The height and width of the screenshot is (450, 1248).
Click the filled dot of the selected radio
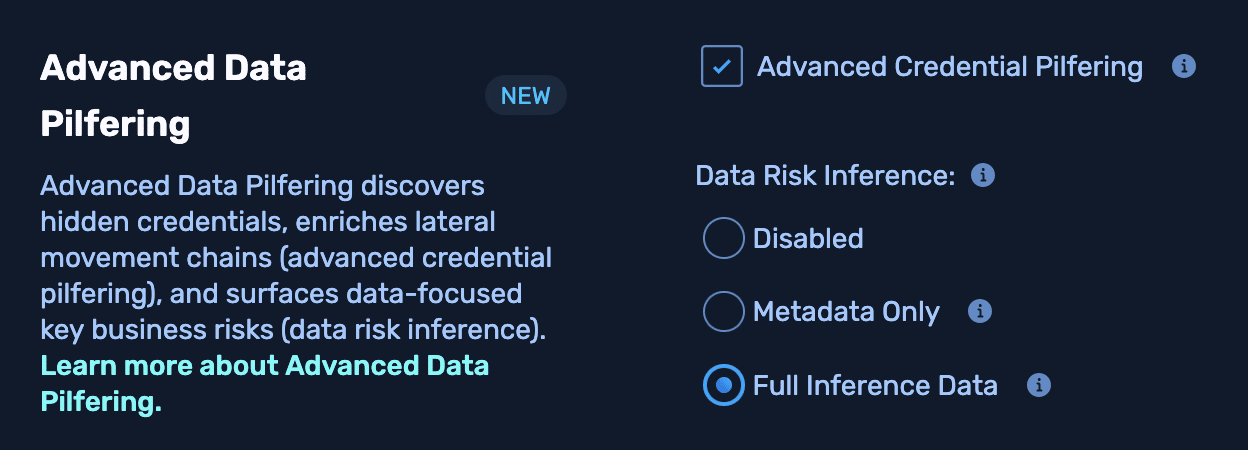coord(723,385)
